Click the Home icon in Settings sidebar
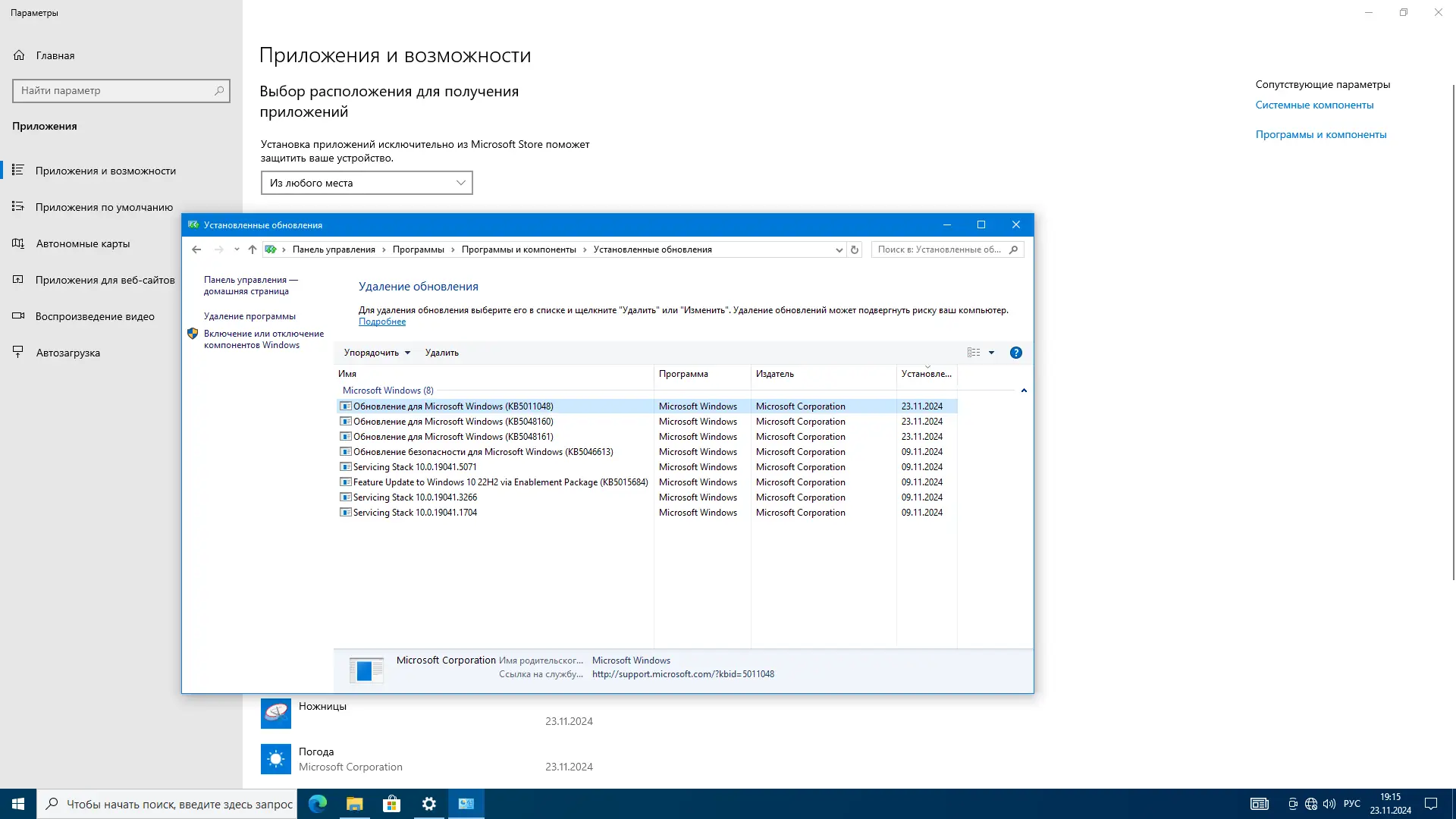 20,55
